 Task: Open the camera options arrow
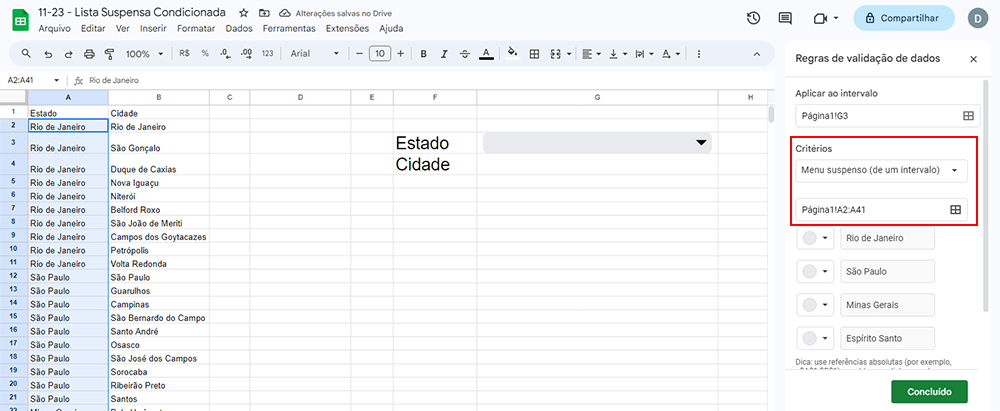click(x=835, y=19)
